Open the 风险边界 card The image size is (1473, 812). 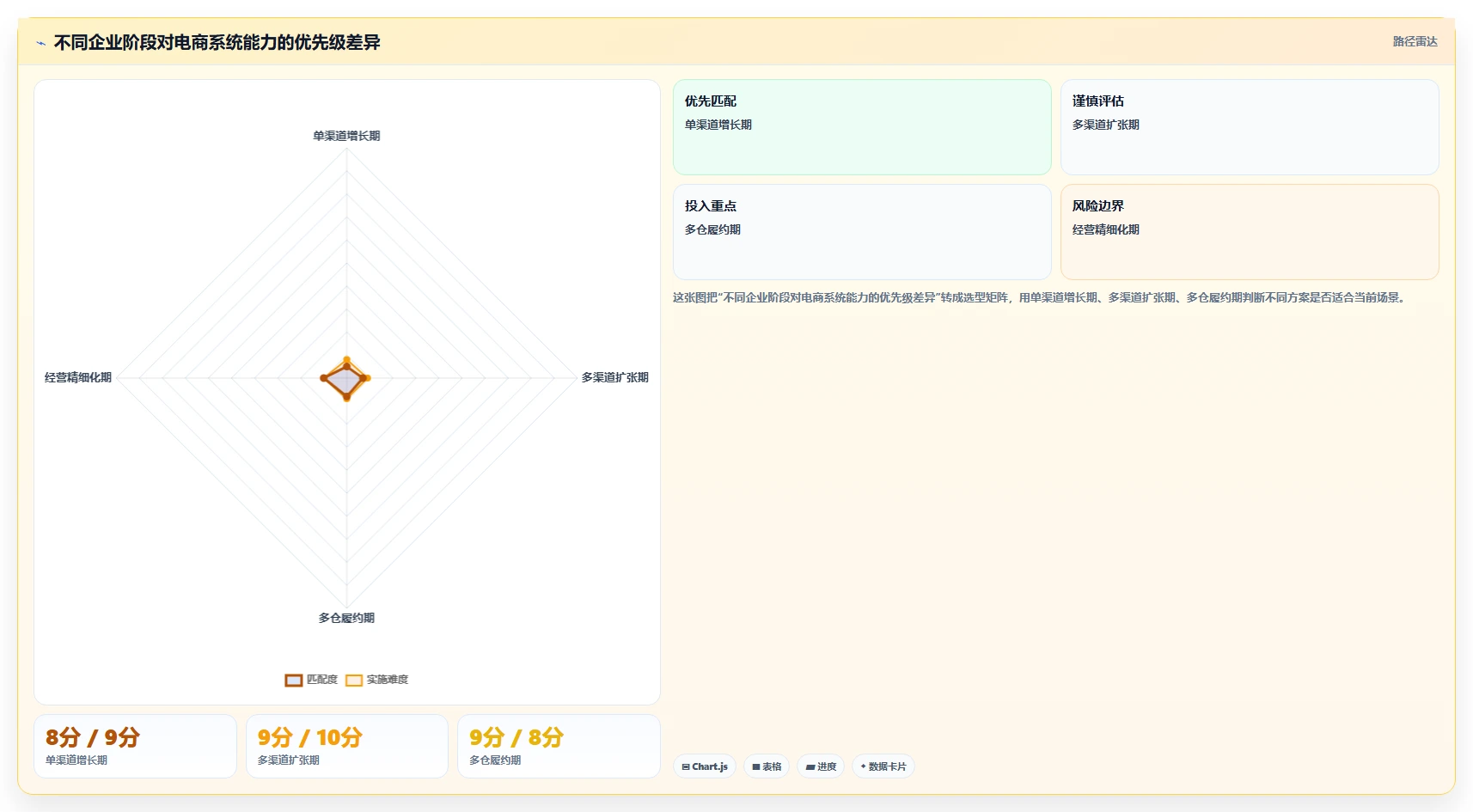(x=1250, y=232)
